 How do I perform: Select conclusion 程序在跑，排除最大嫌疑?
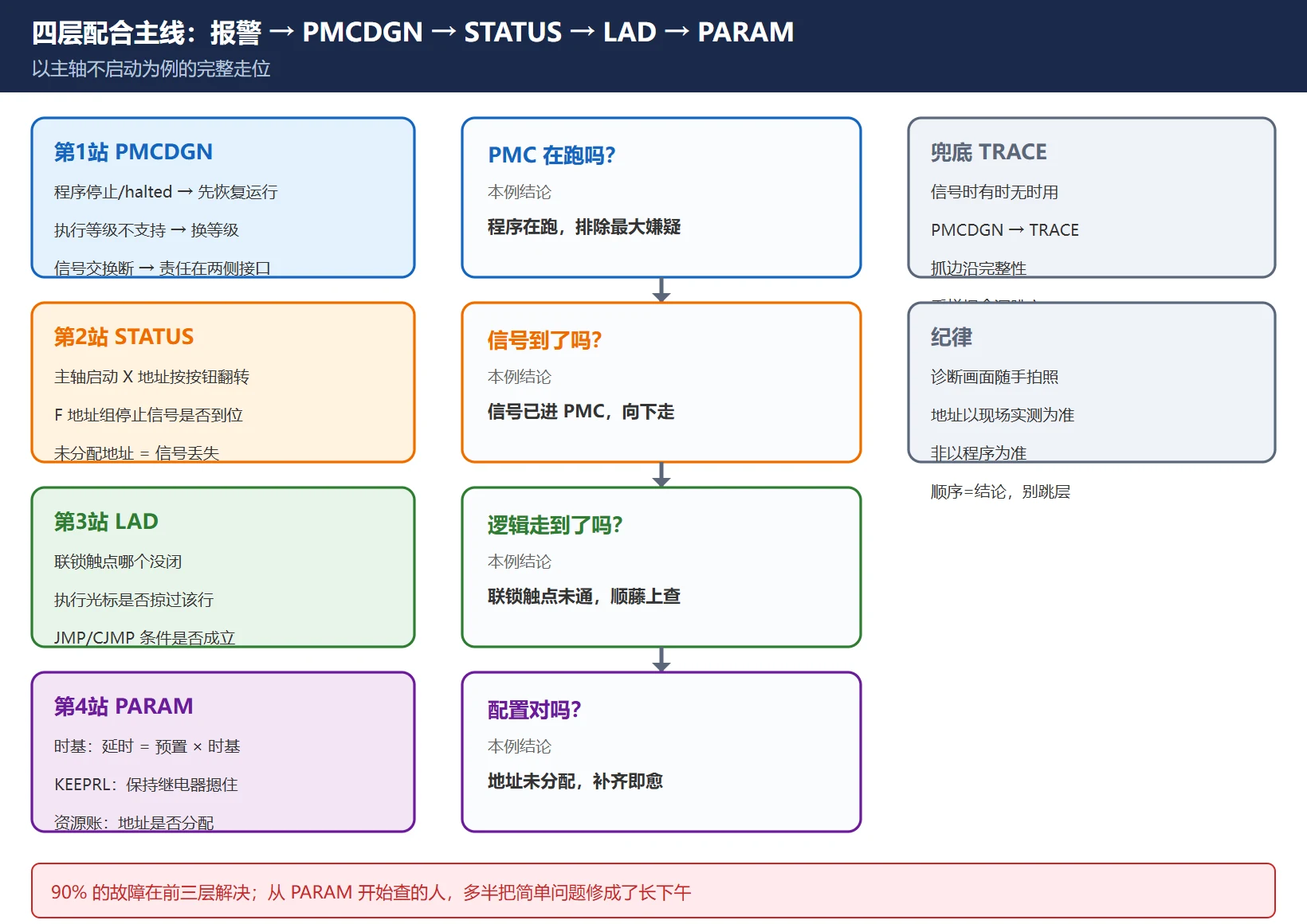point(584,227)
